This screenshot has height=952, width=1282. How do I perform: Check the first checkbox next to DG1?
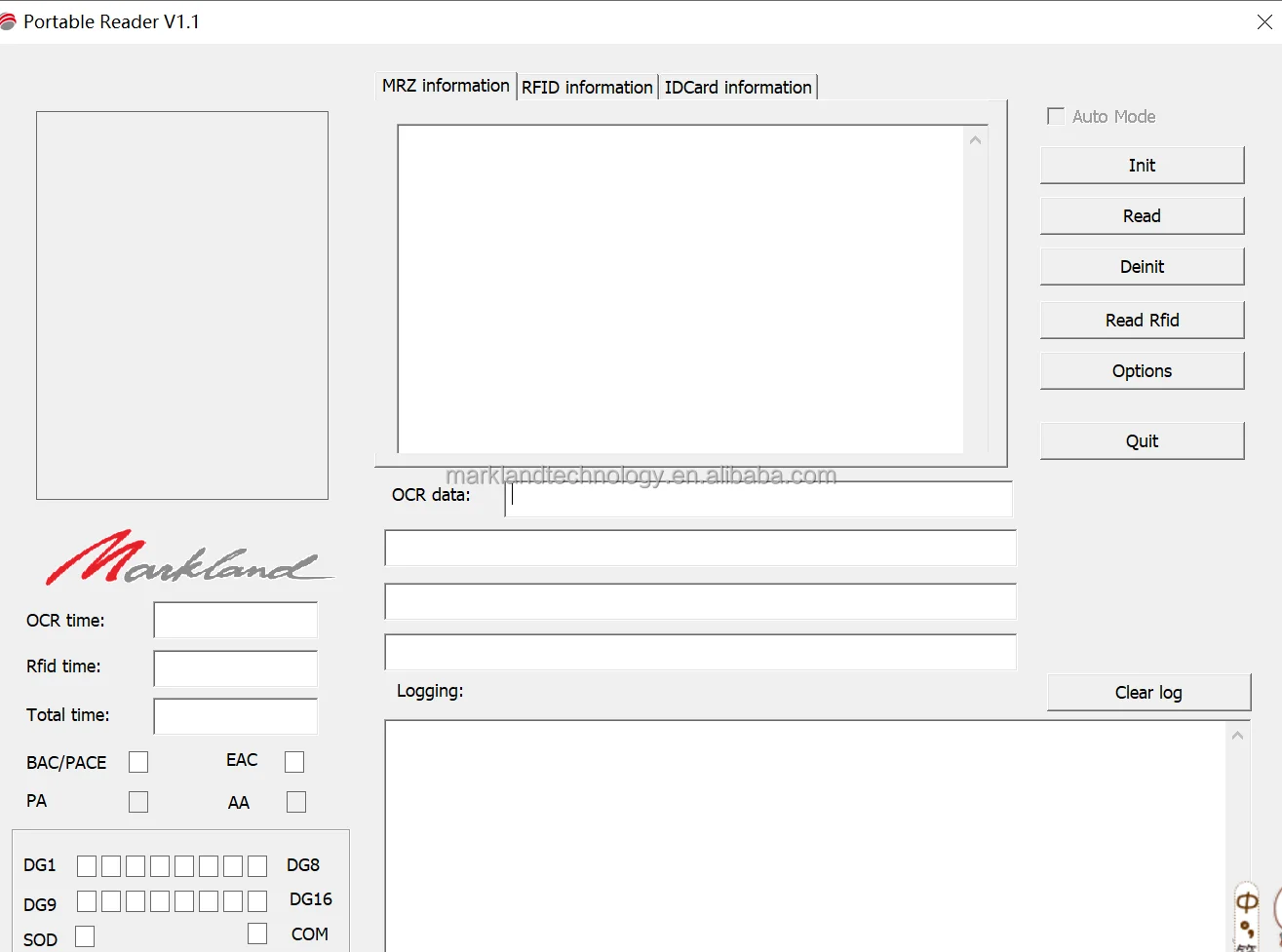[87, 866]
